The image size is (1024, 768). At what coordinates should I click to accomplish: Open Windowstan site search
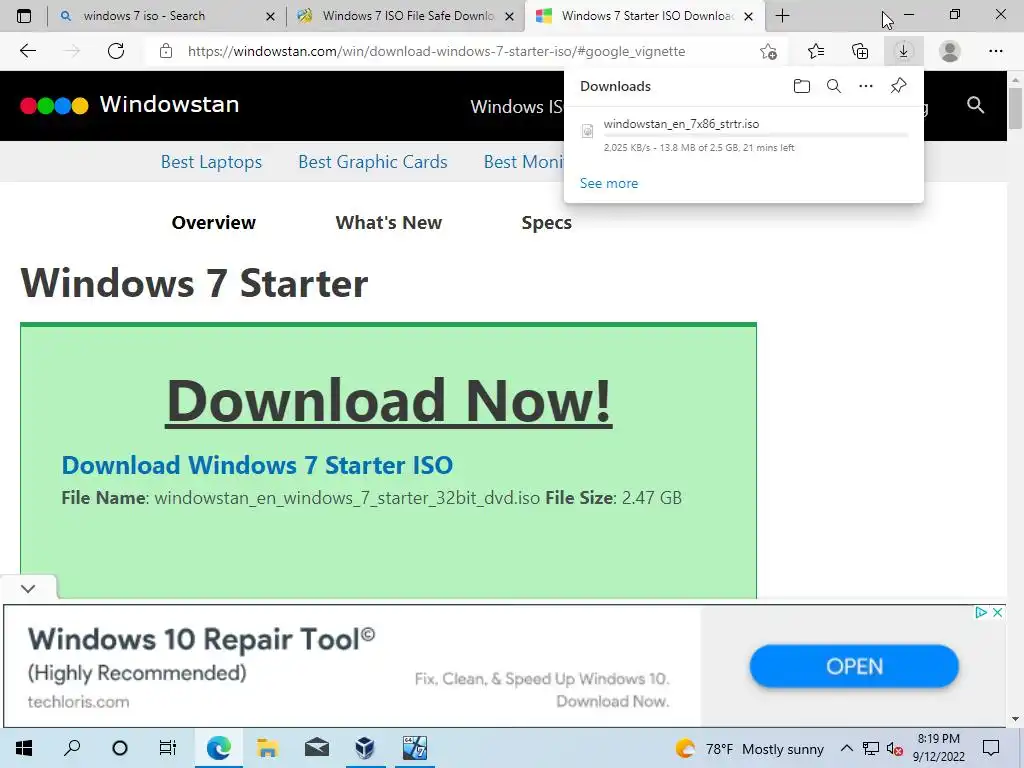975,104
